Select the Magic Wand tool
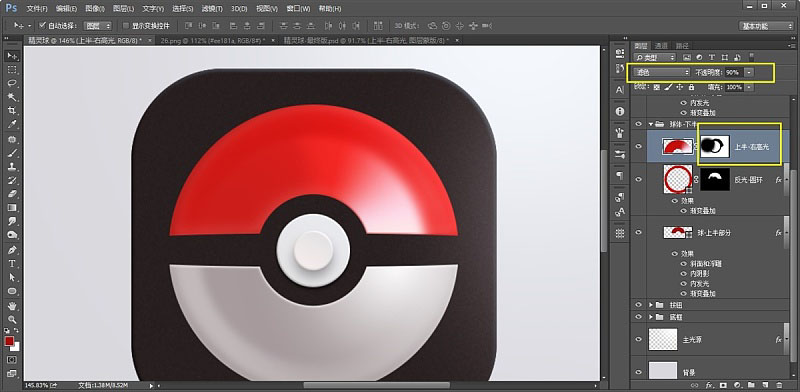The height and width of the screenshot is (392, 800). coord(12,97)
